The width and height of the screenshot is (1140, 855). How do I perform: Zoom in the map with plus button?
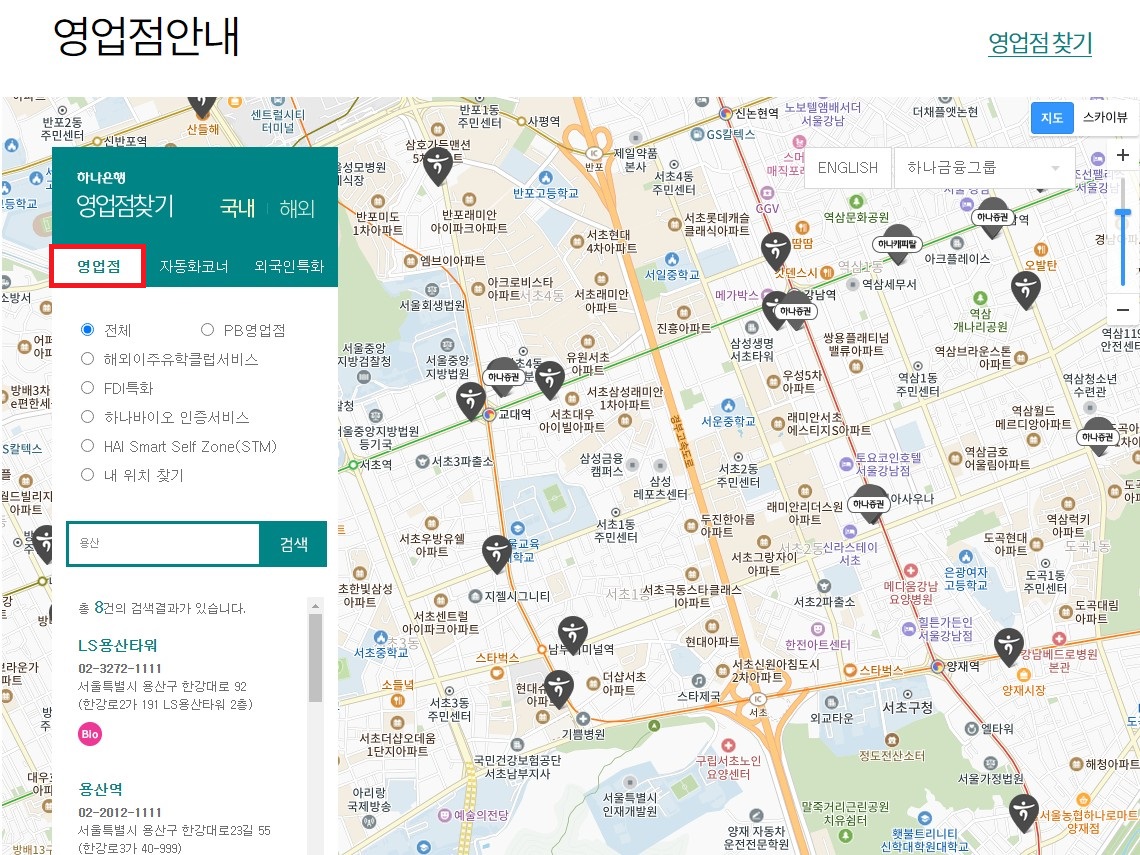1123,155
